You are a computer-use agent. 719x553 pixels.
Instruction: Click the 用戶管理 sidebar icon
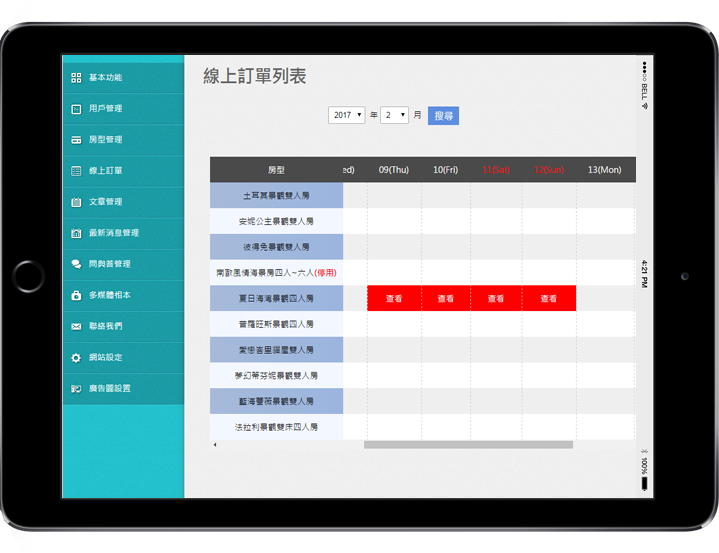(76, 109)
